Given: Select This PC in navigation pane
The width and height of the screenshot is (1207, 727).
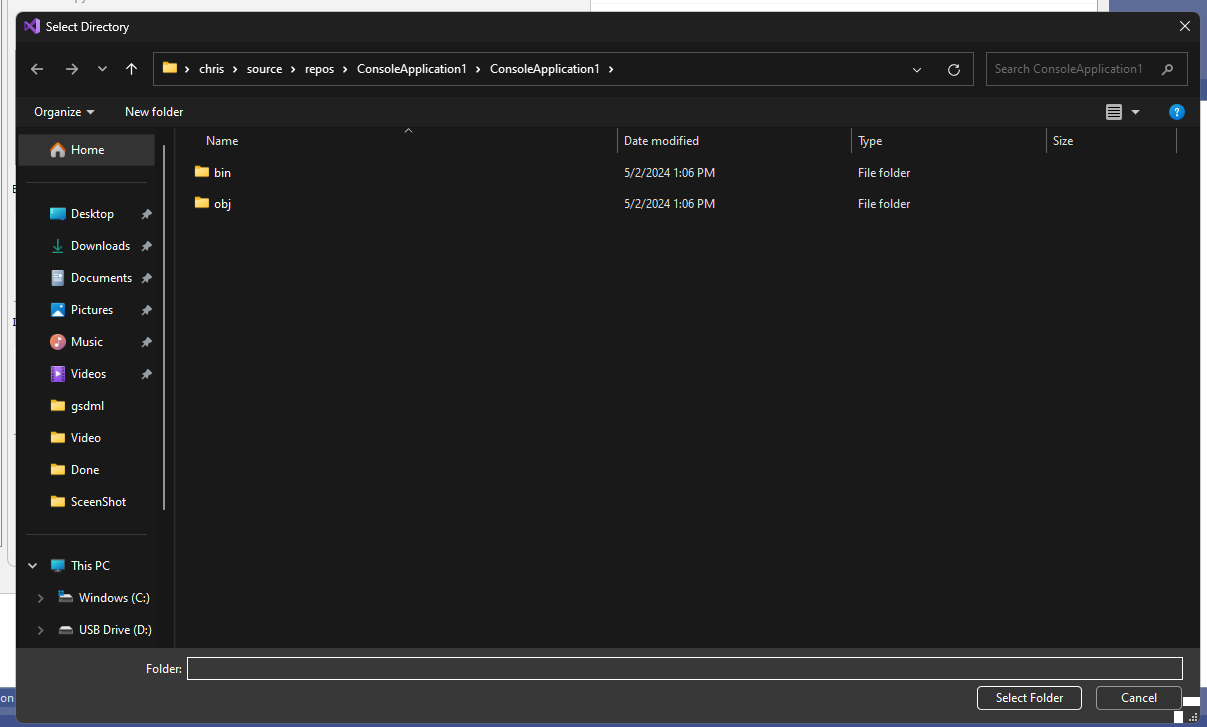Looking at the screenshot, I should [90, 566].
